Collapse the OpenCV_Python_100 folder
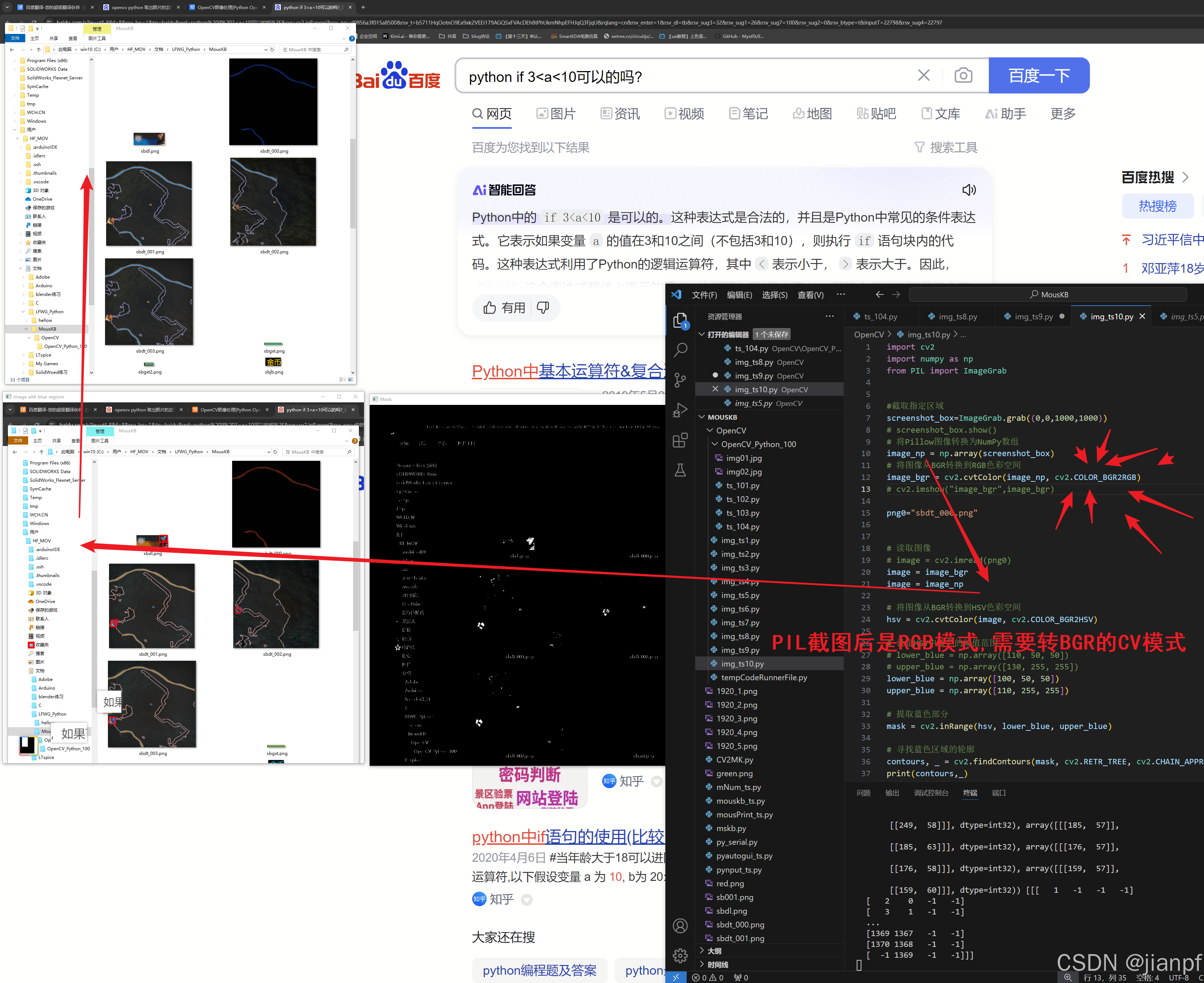 tap(715, 444)
